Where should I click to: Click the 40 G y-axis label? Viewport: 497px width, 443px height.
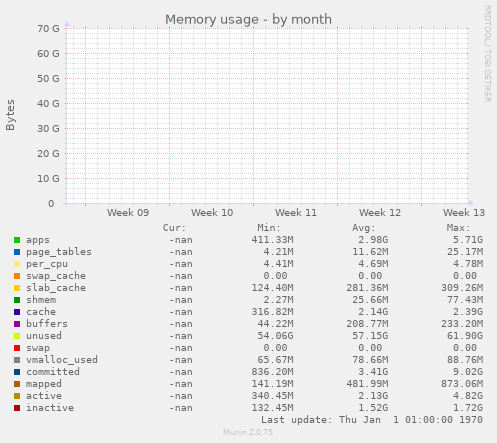pos(48,104)
